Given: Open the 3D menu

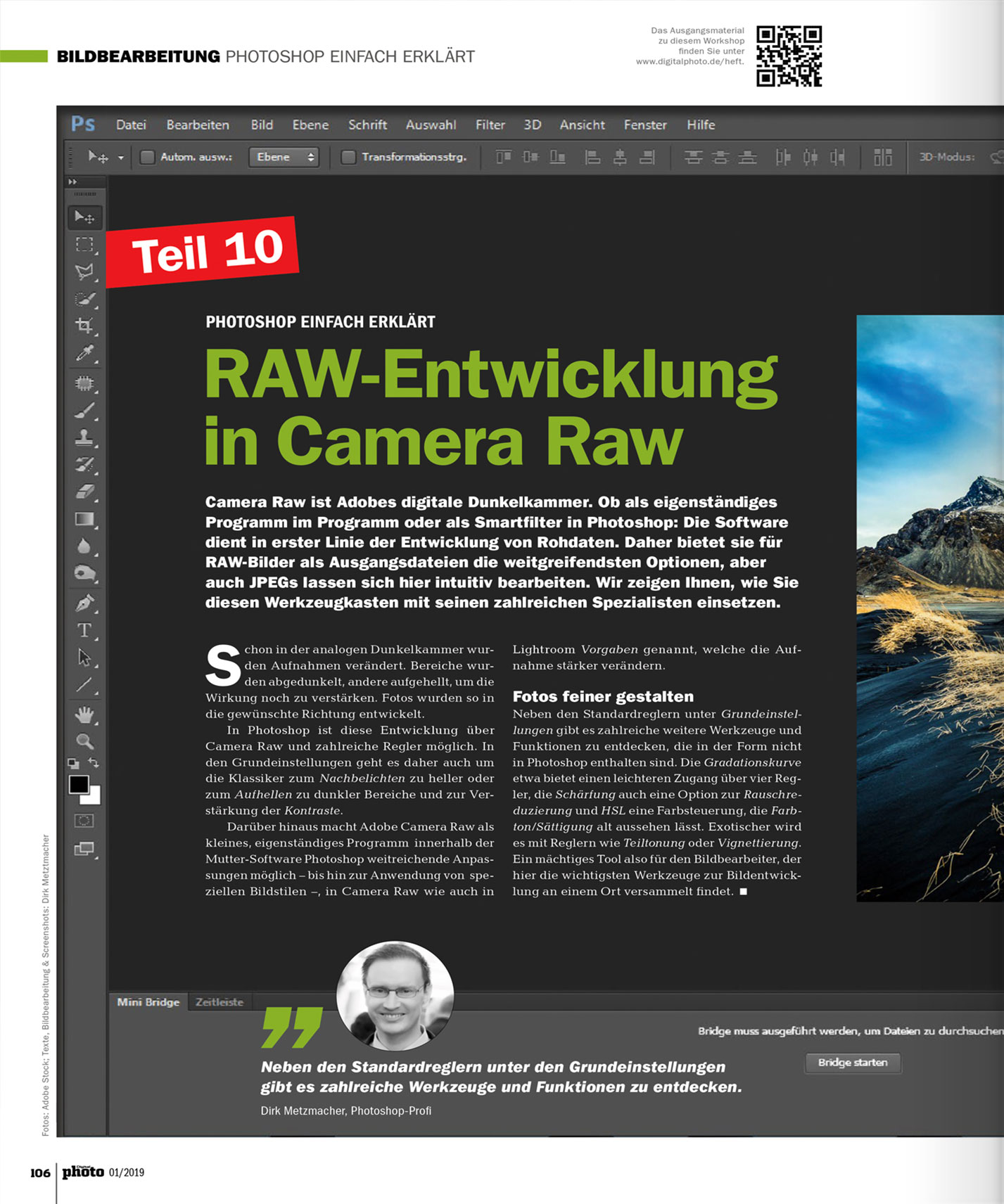Looking at the screenshot, I should 533,124.
